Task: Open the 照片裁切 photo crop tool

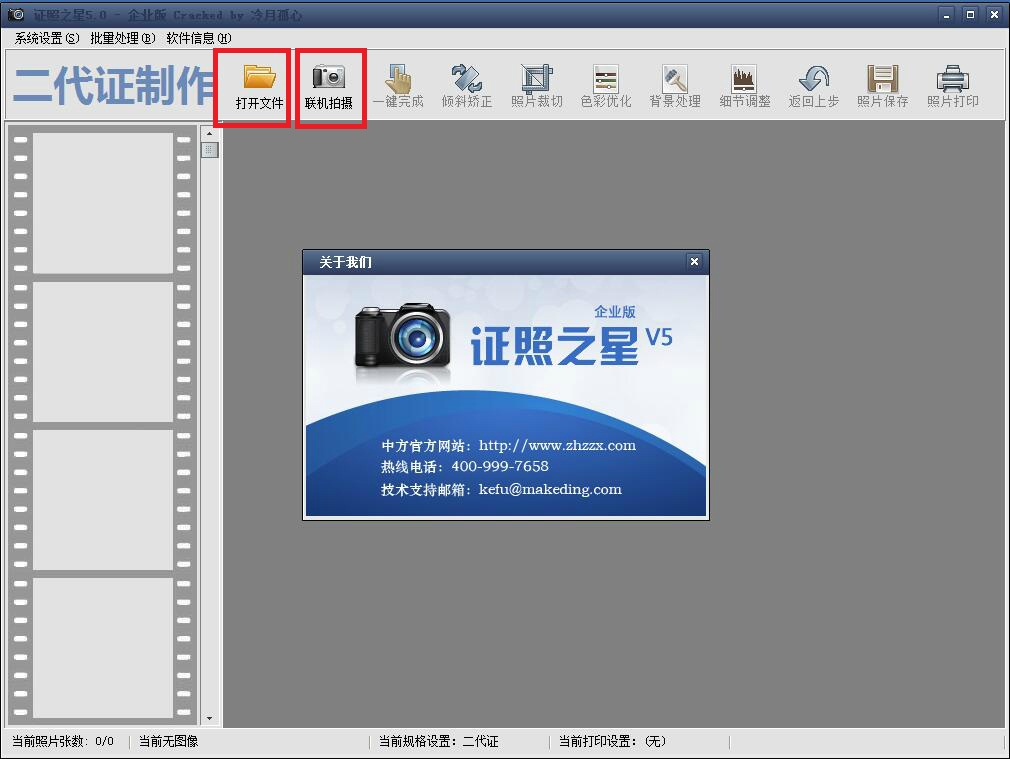Action: (536, 85)
